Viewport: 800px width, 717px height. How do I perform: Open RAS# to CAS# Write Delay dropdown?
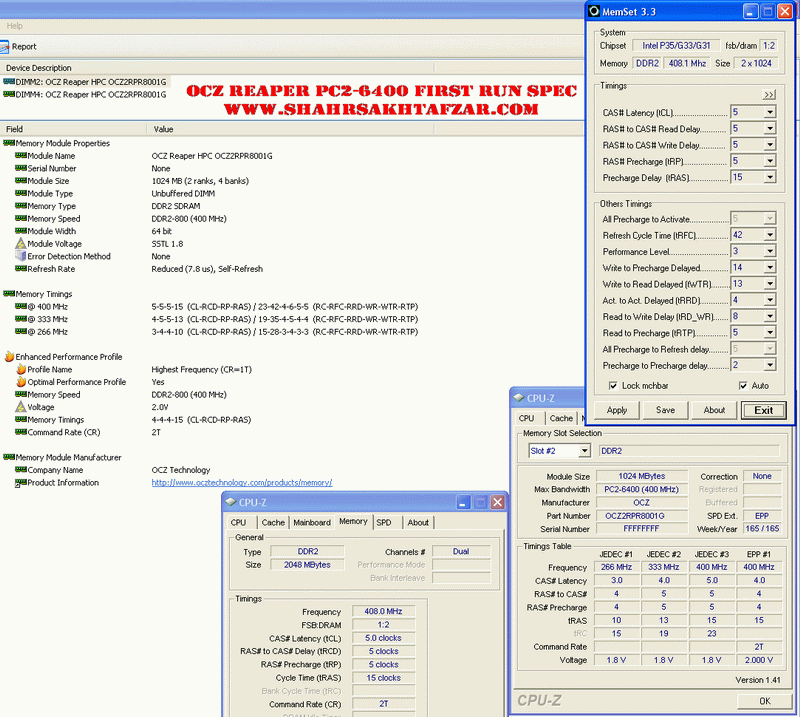[x=770, y=145]
